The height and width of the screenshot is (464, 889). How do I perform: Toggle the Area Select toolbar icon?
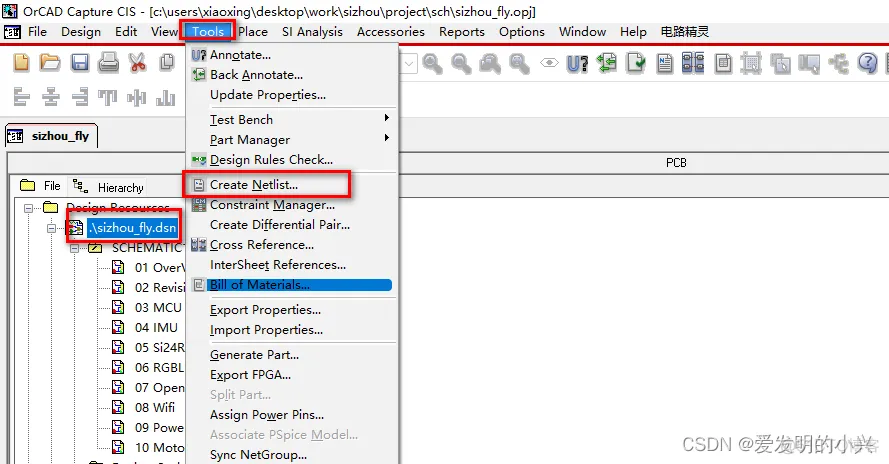[780, 64]
